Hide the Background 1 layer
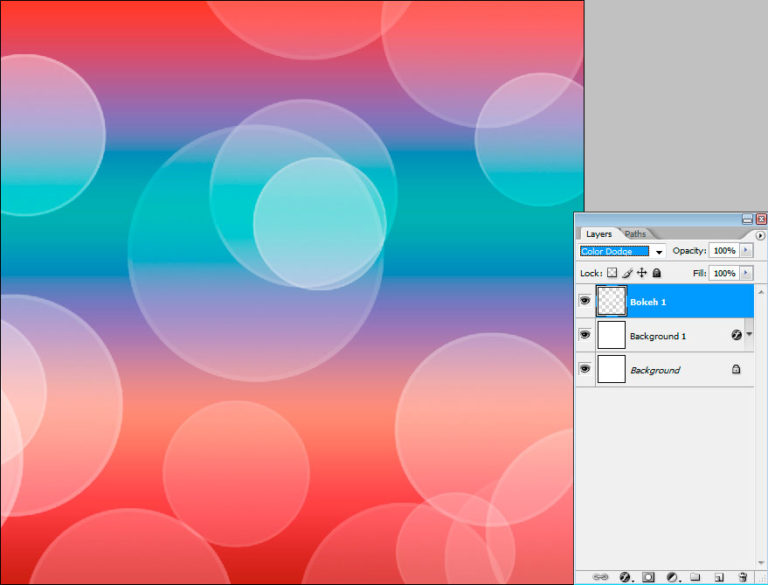This screenshot has width=768, height=585. point(585,334)
